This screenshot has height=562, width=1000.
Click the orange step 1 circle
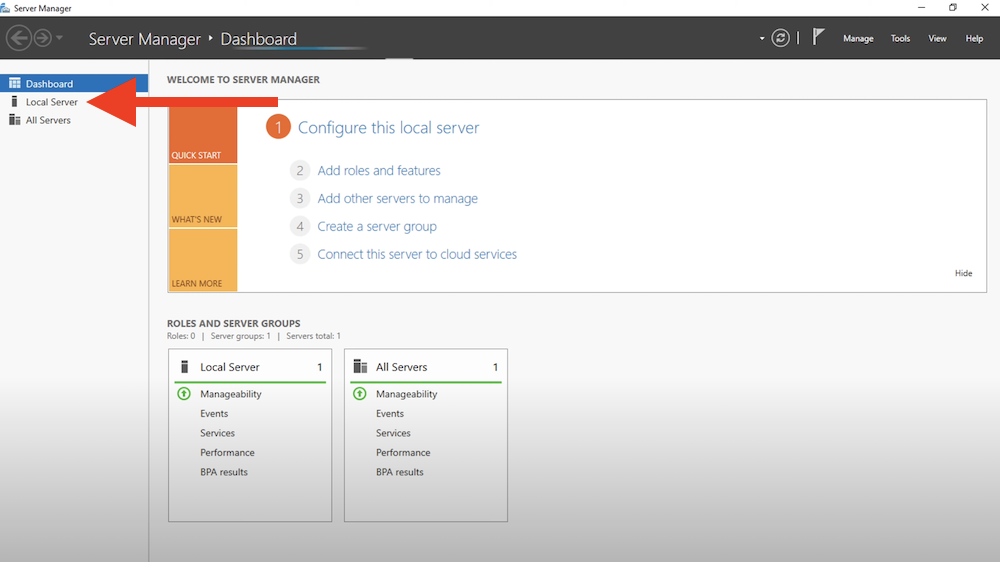pos(278,127)
